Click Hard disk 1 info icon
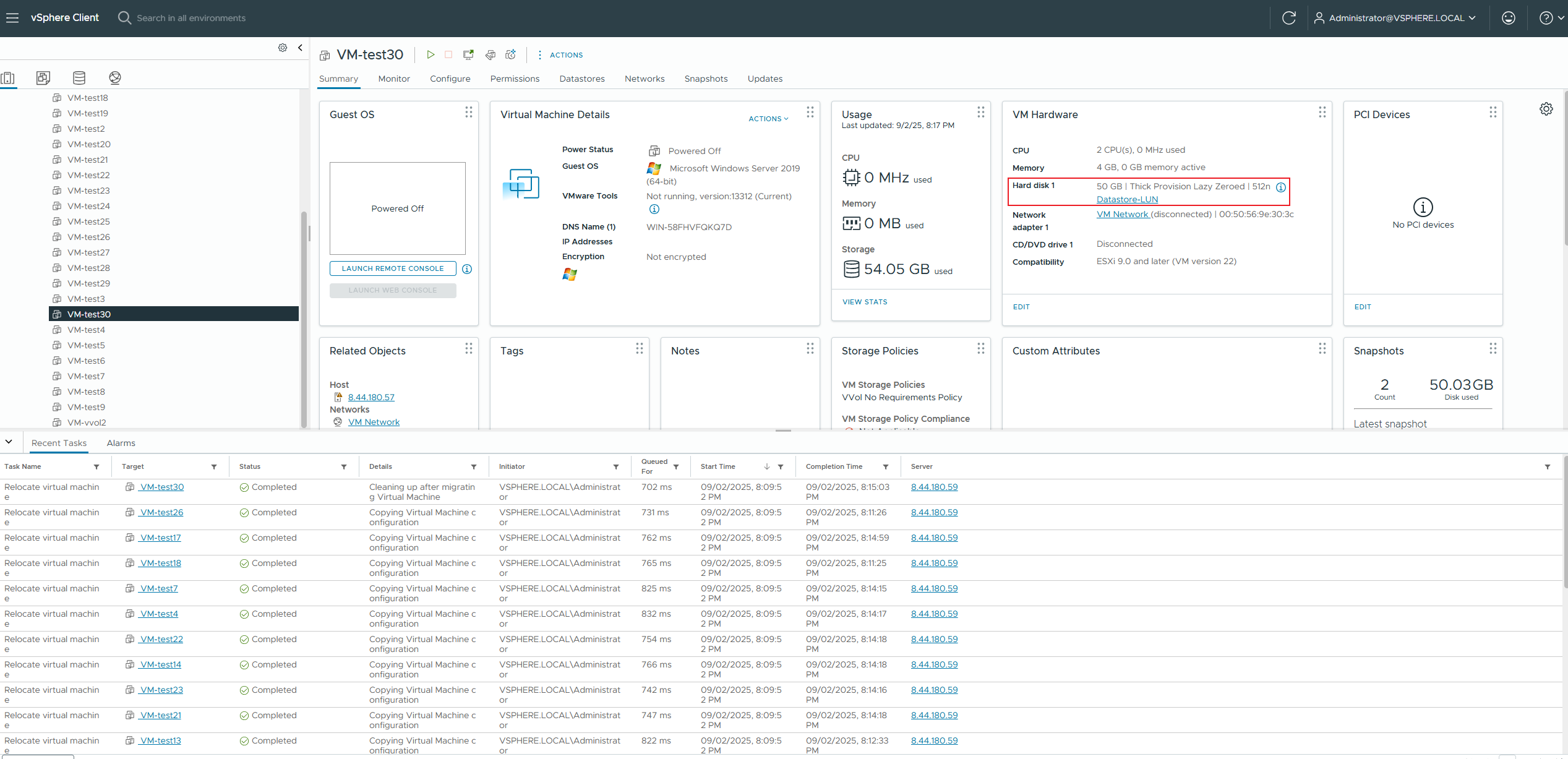The image size is (1568, 759). click(x=1281, y=187)
